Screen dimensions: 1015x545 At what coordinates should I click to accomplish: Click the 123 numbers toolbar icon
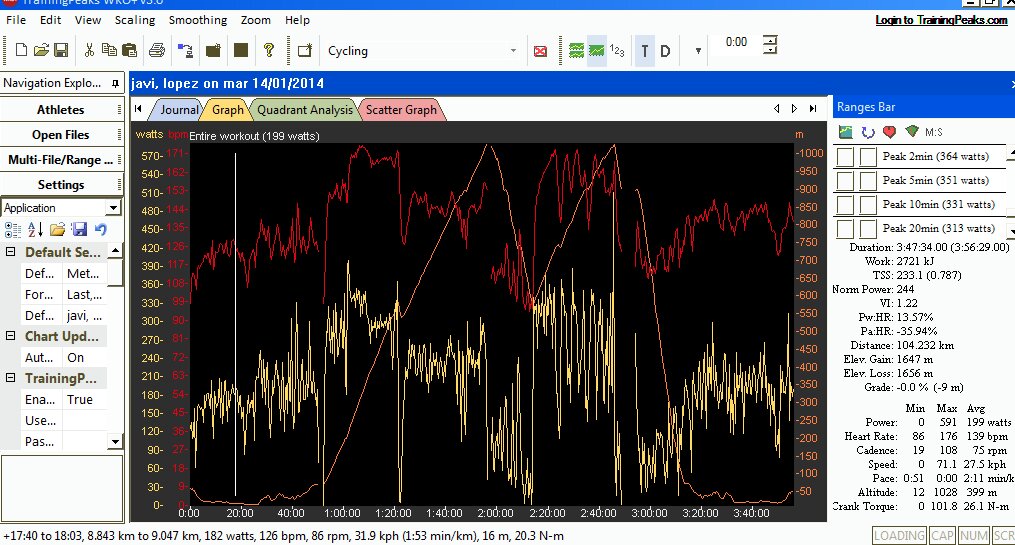[618, 50]
